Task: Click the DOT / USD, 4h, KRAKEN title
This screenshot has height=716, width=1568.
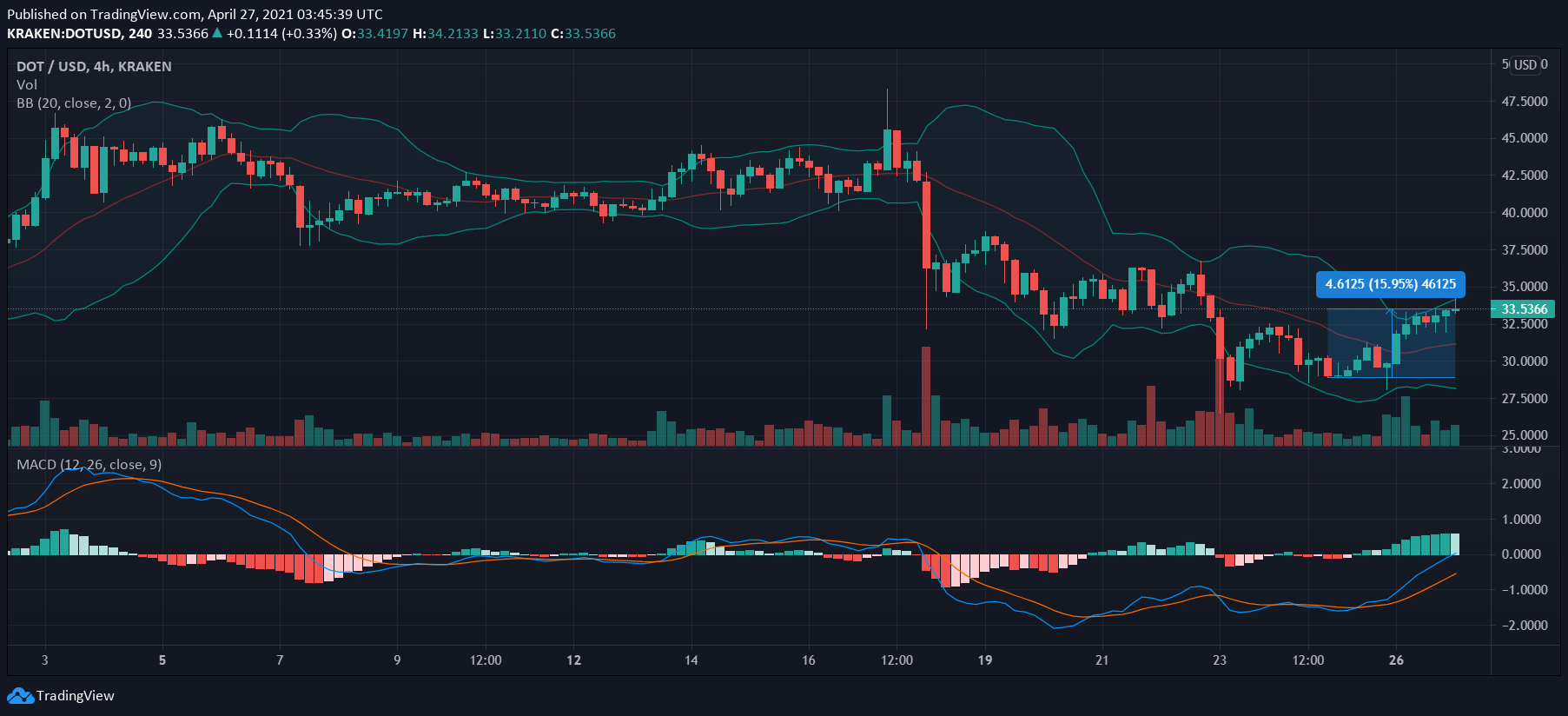Action: point(94,66)
